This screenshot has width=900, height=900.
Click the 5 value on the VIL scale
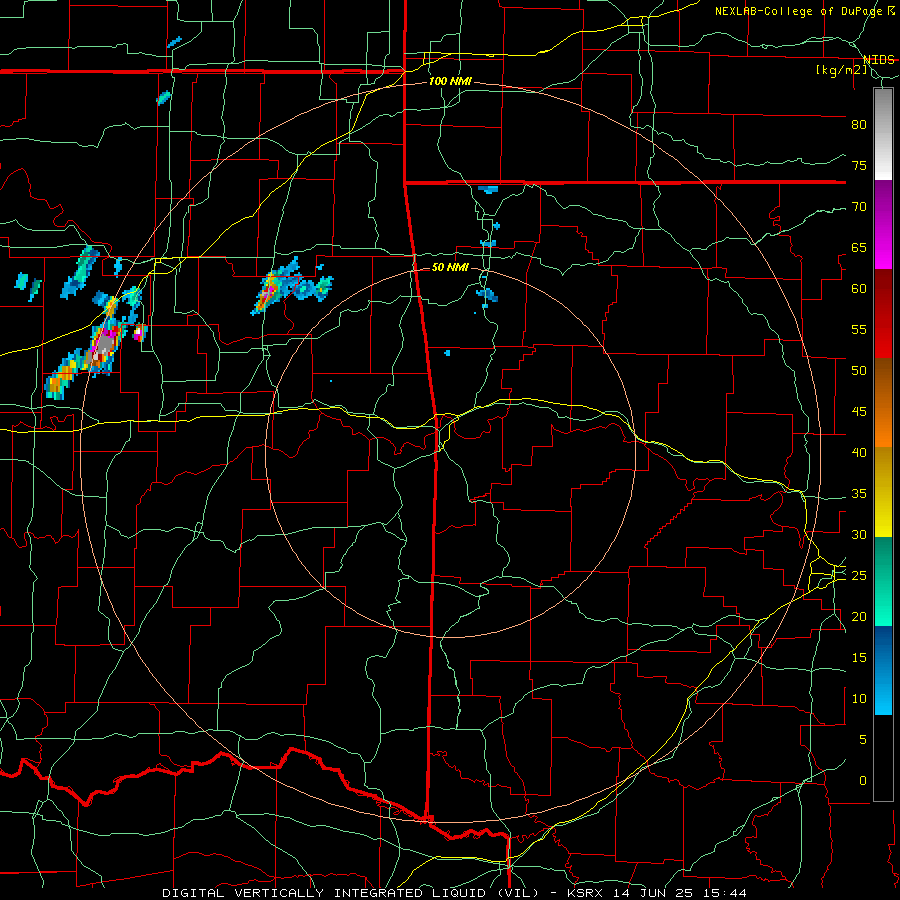pyautogui.click(x=863, y=740)
